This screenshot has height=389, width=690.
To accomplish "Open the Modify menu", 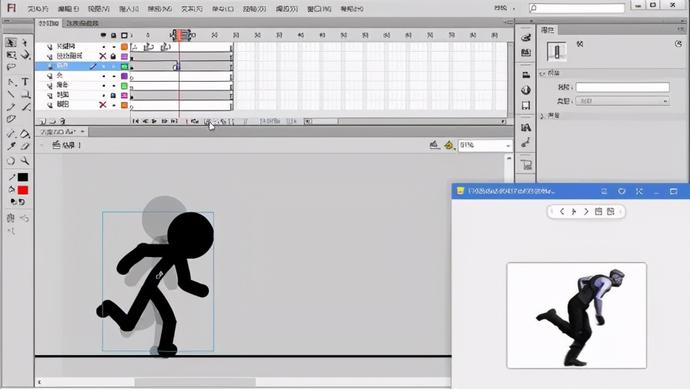I will 160,8.
